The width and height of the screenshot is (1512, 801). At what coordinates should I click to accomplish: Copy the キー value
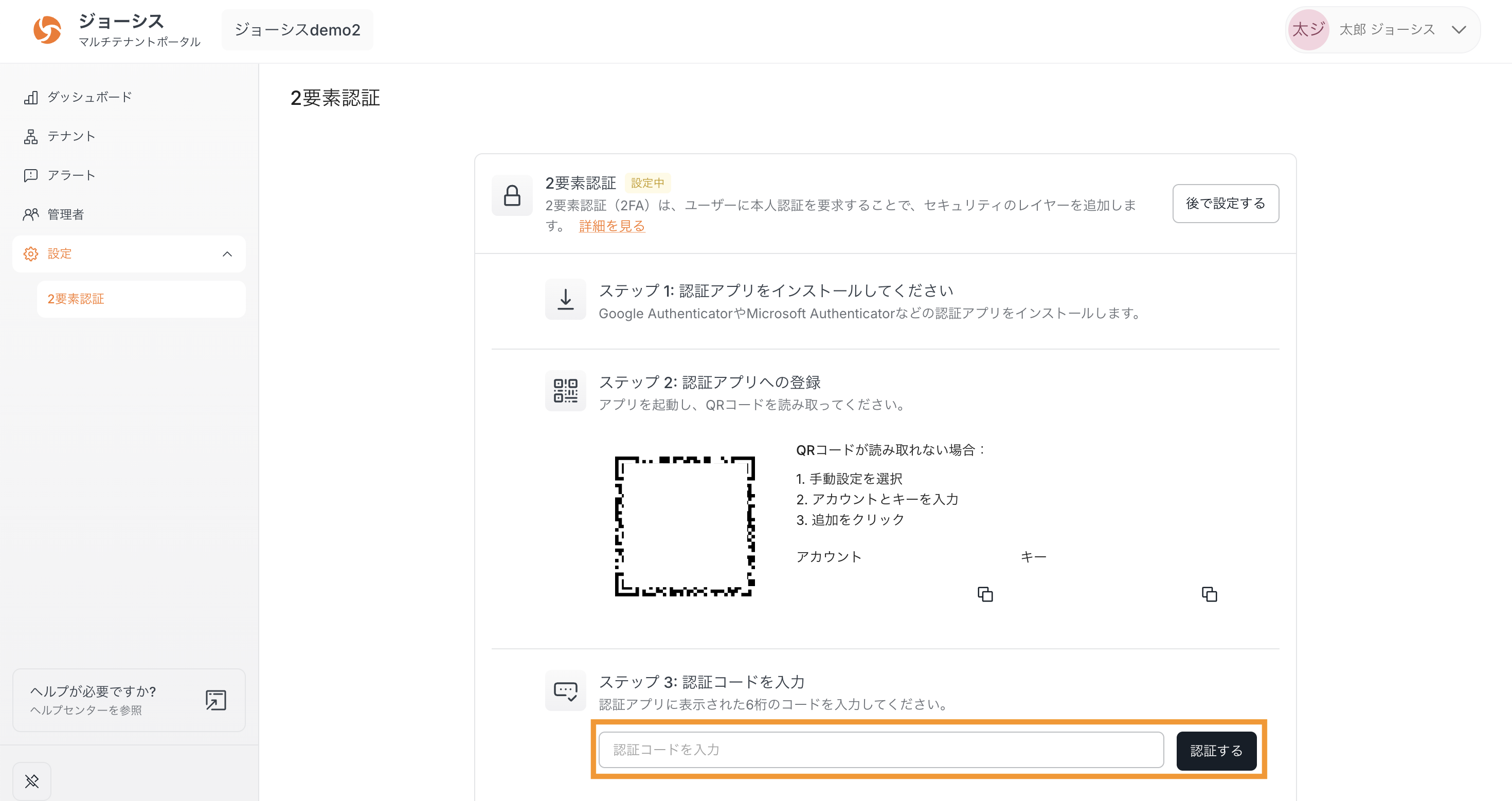(1210, 594)
